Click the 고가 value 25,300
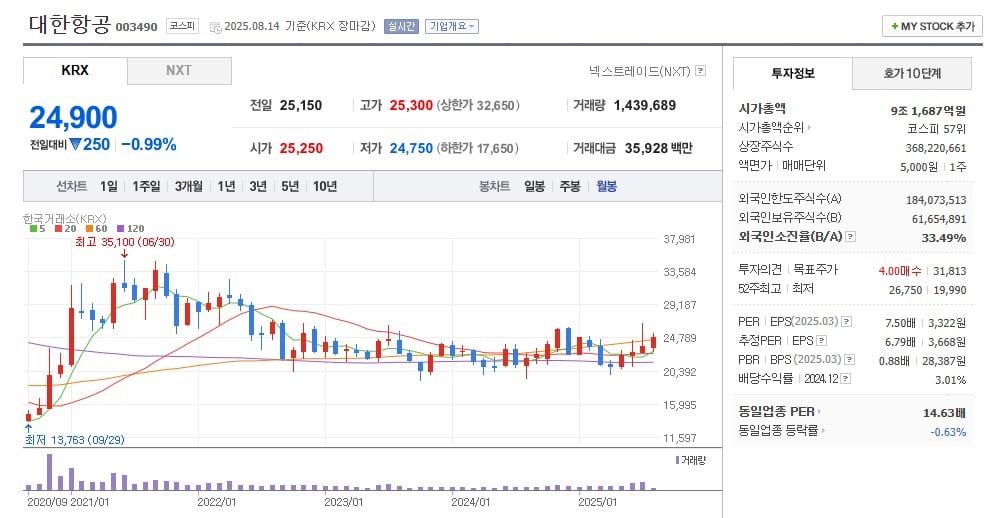The width and height of the screenshot is (994, 518). [411, 105]
